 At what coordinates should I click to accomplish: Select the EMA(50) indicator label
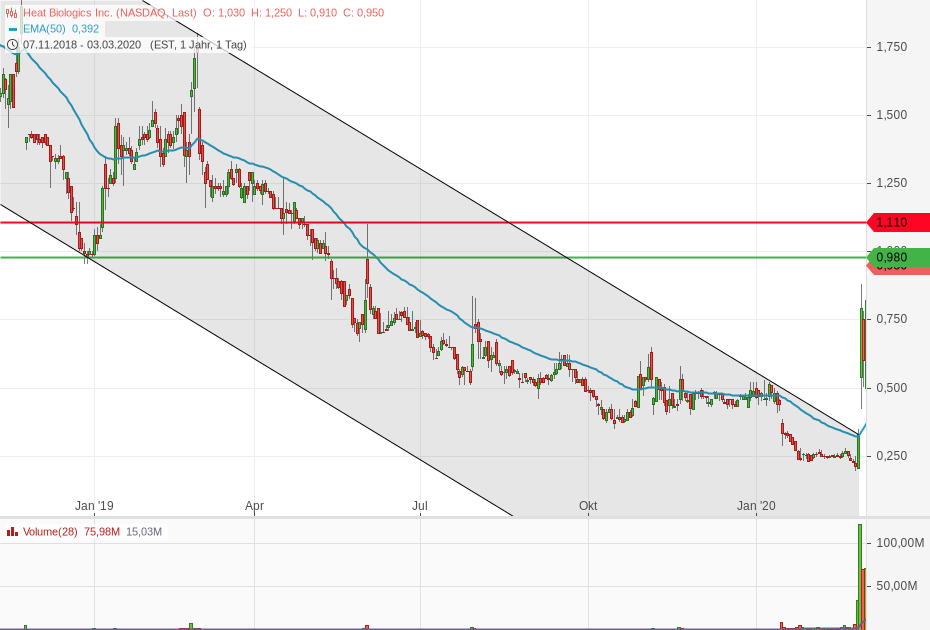(45, 28)
